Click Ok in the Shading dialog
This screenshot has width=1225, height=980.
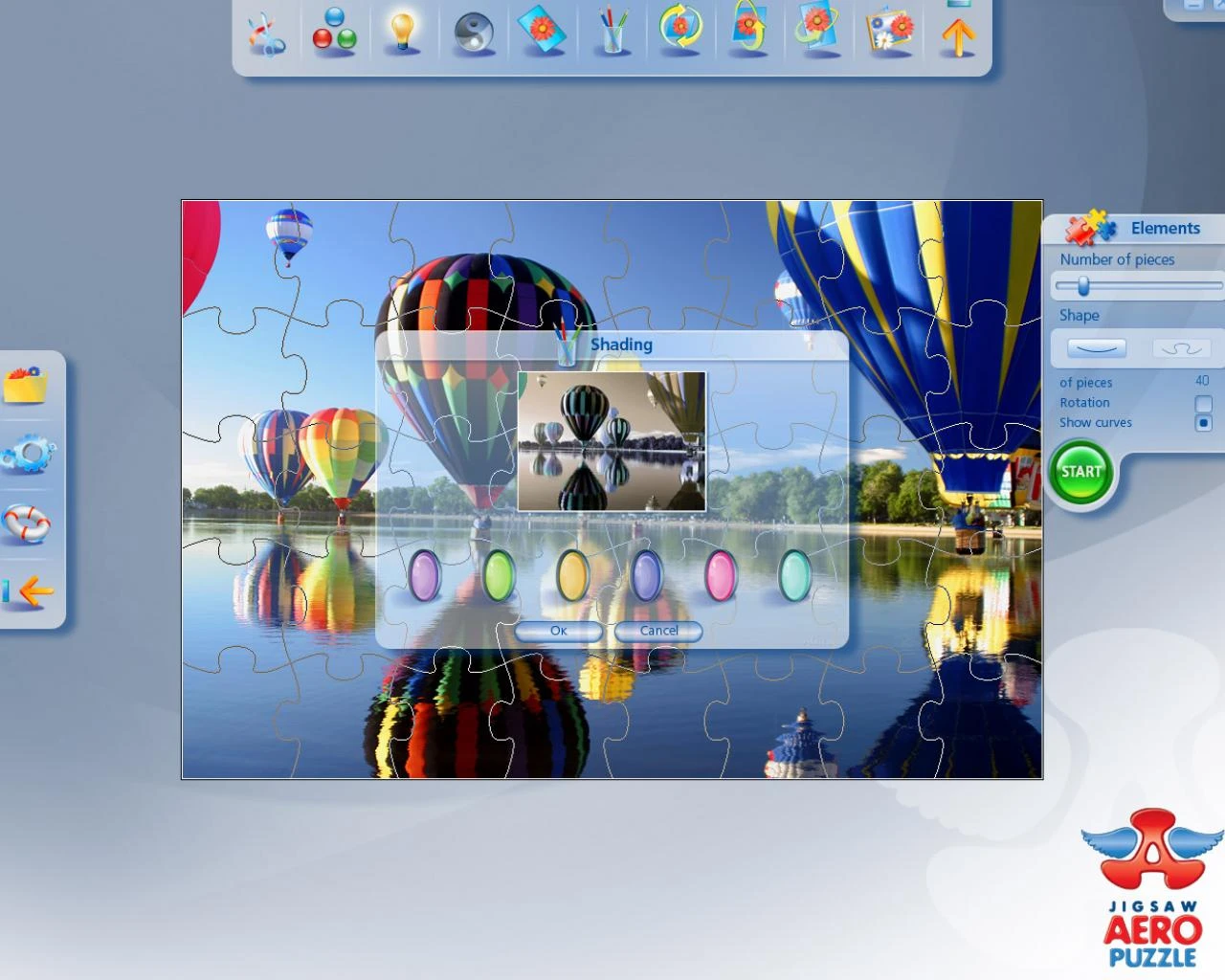click(x=559, y=631)
